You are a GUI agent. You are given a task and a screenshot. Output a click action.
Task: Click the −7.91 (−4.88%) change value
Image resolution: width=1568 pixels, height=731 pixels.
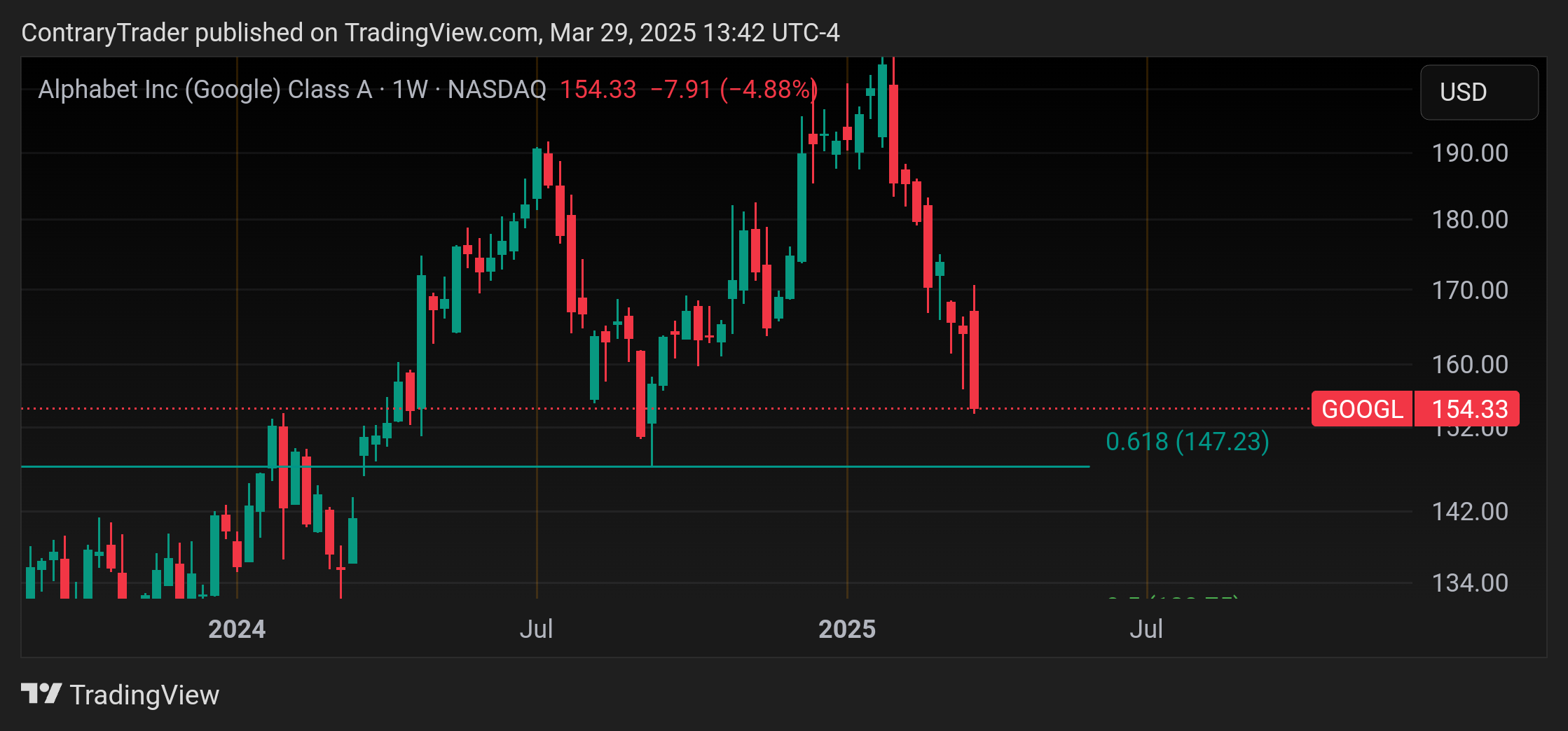tap(734, 90)
